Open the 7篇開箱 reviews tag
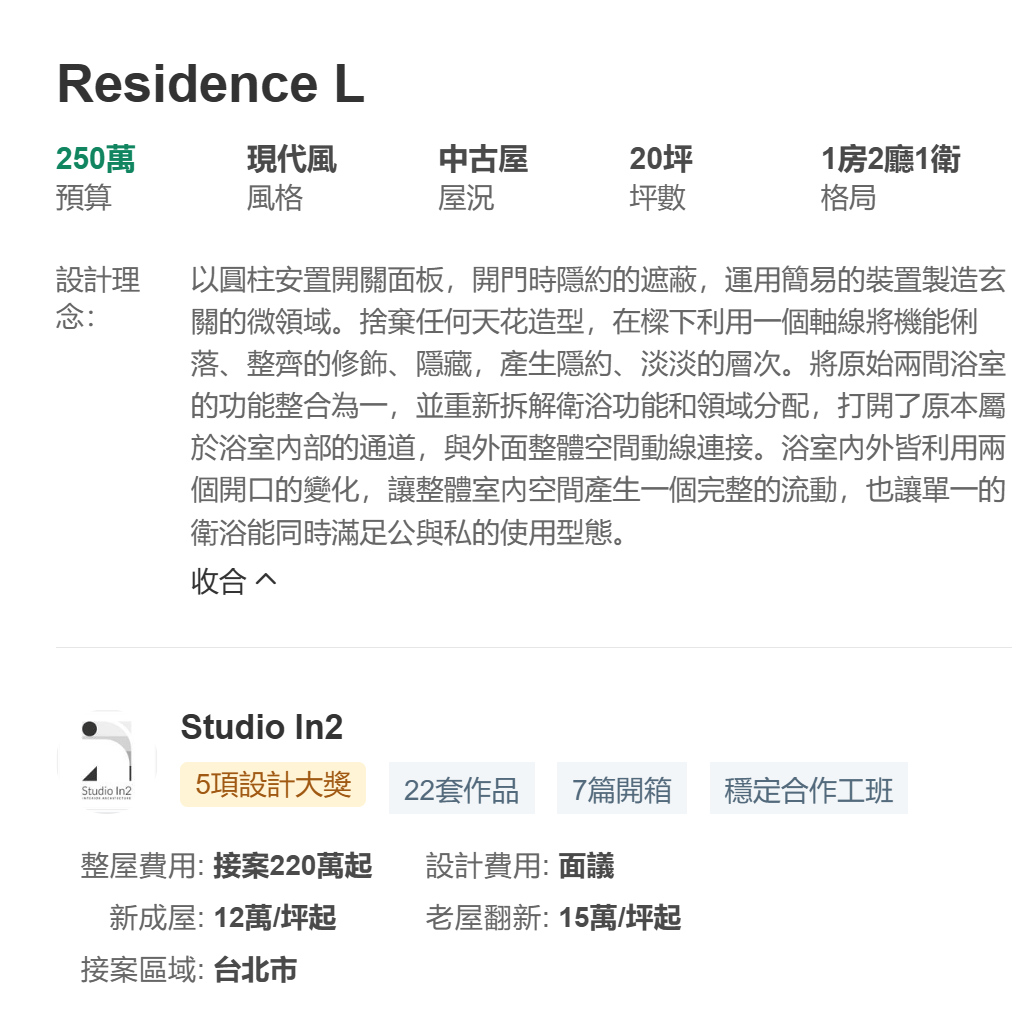Viewport: 1022px width, 1013px height. point(621,789)
